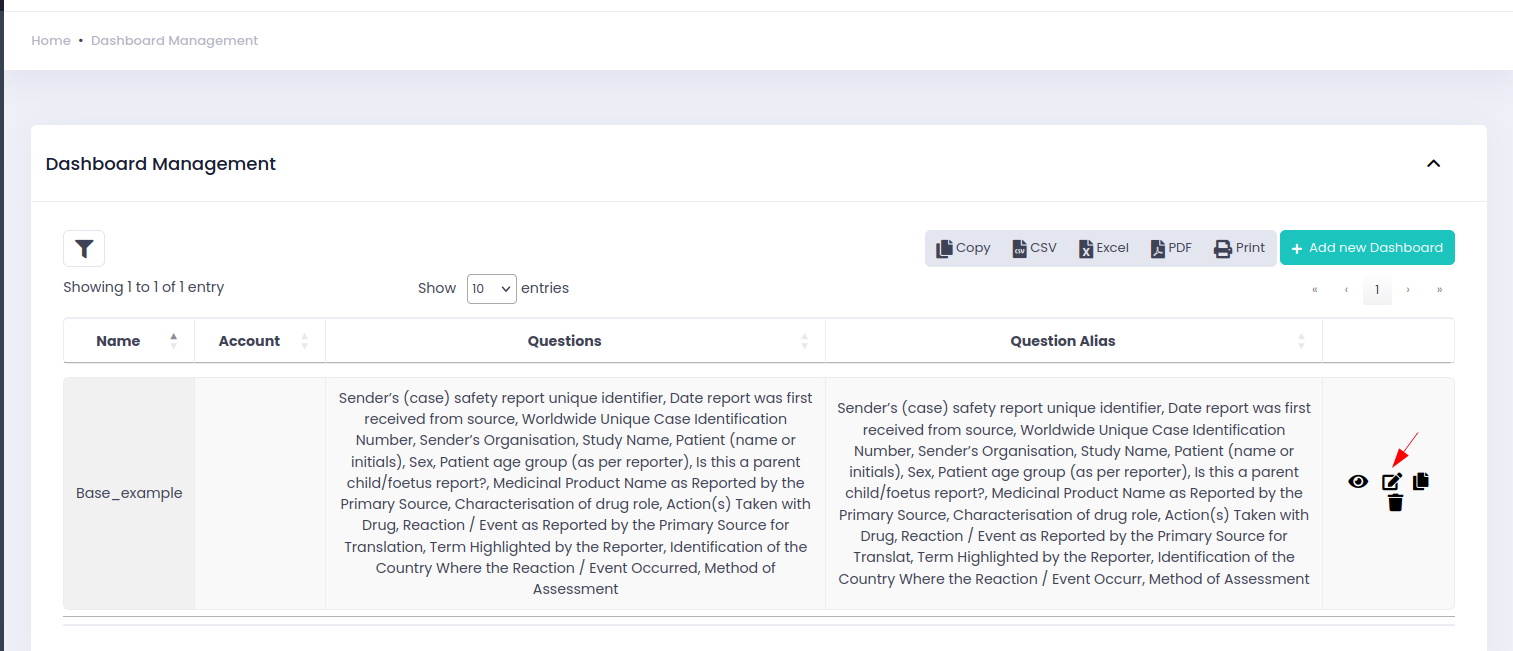The image size is (1513, 651).
Task: Open the show entries dropdown
Action: (x=491, y=289)
